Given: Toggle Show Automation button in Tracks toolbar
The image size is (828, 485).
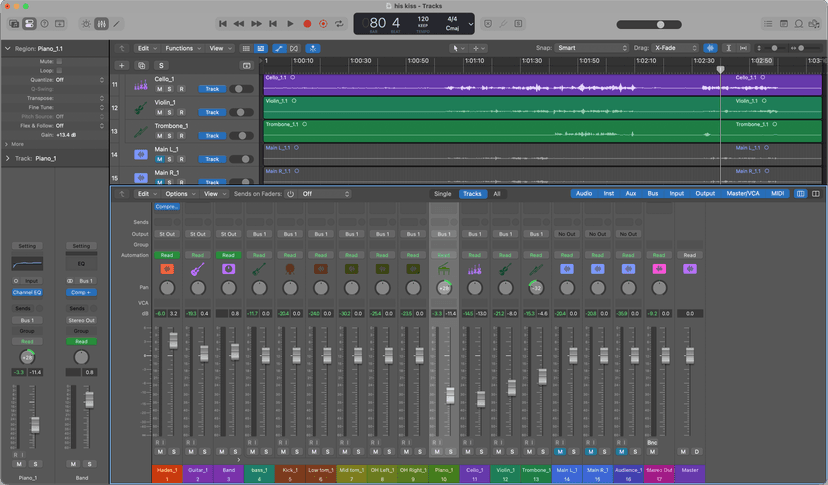Looking at the screenshot, I should (x=279, y=48).
